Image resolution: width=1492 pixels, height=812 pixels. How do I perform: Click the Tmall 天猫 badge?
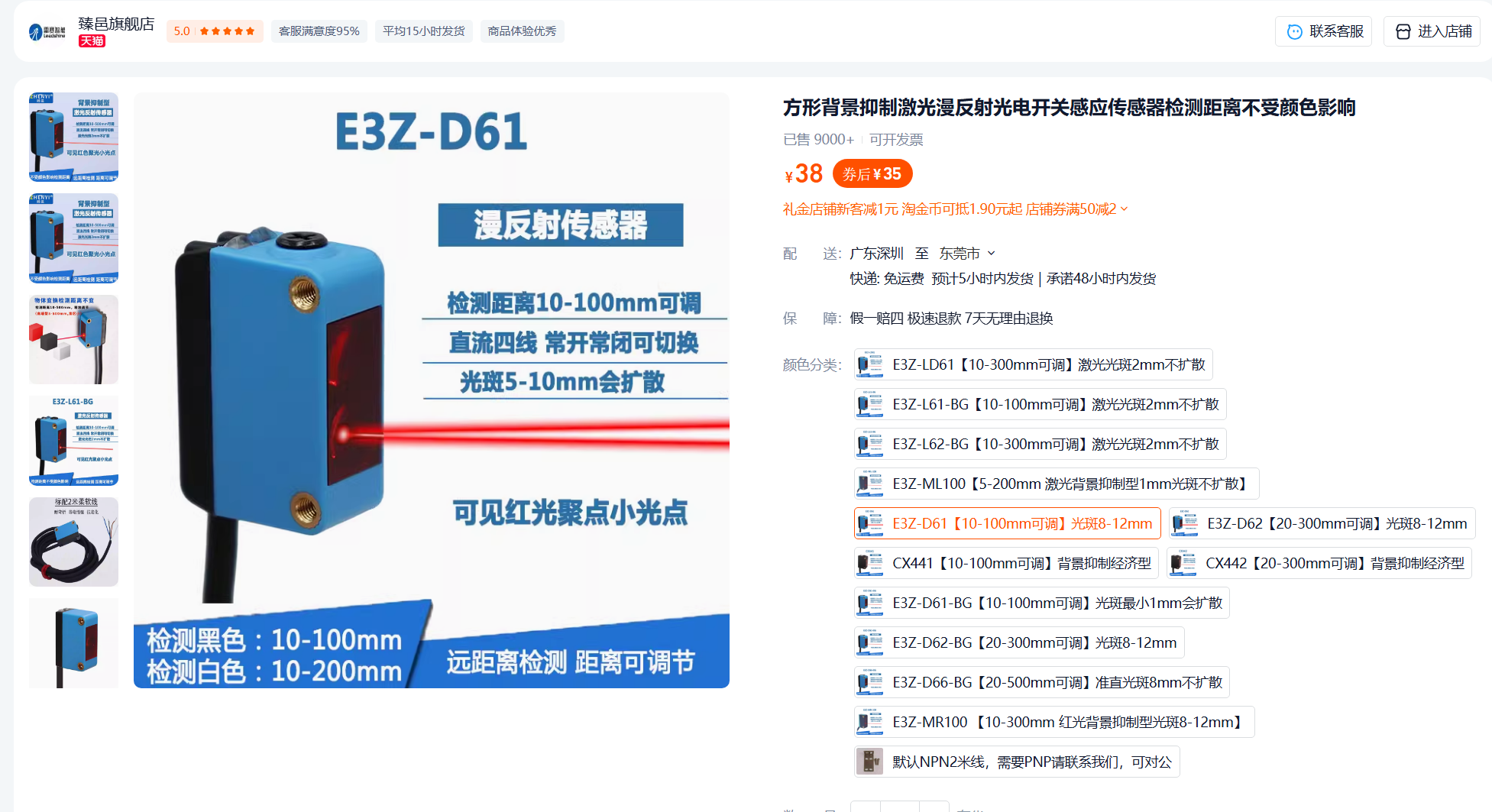(92, 41)
